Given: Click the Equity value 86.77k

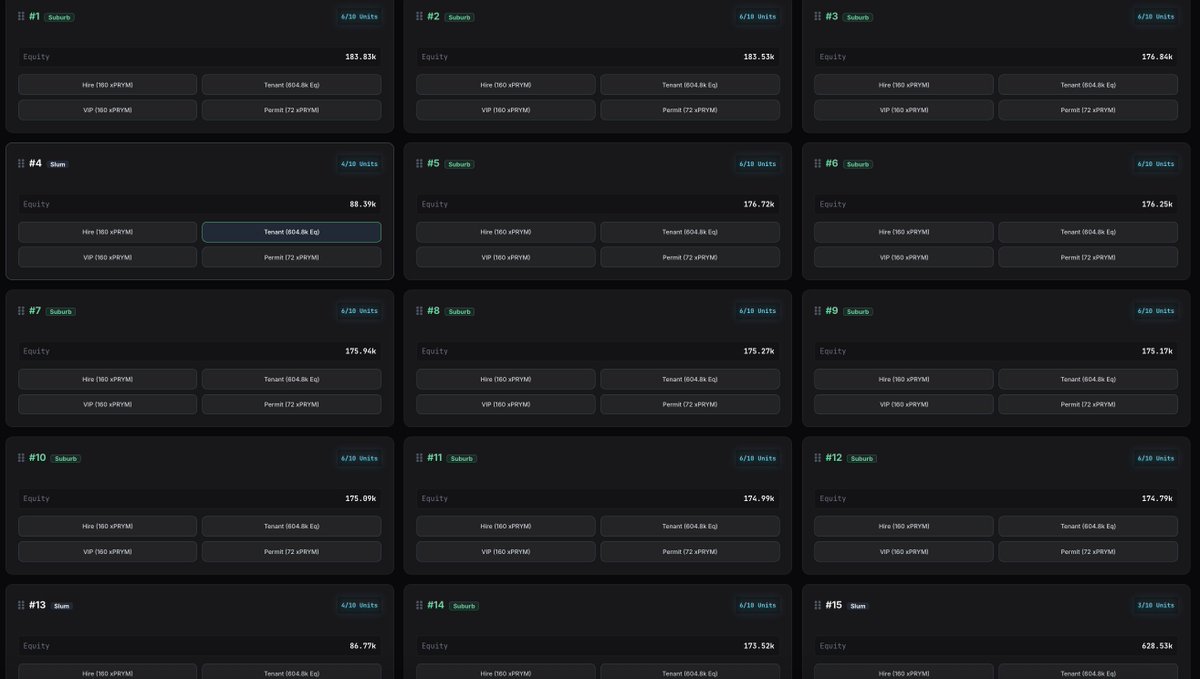Looking at the screenshot, I should click(x=363, y=646).
